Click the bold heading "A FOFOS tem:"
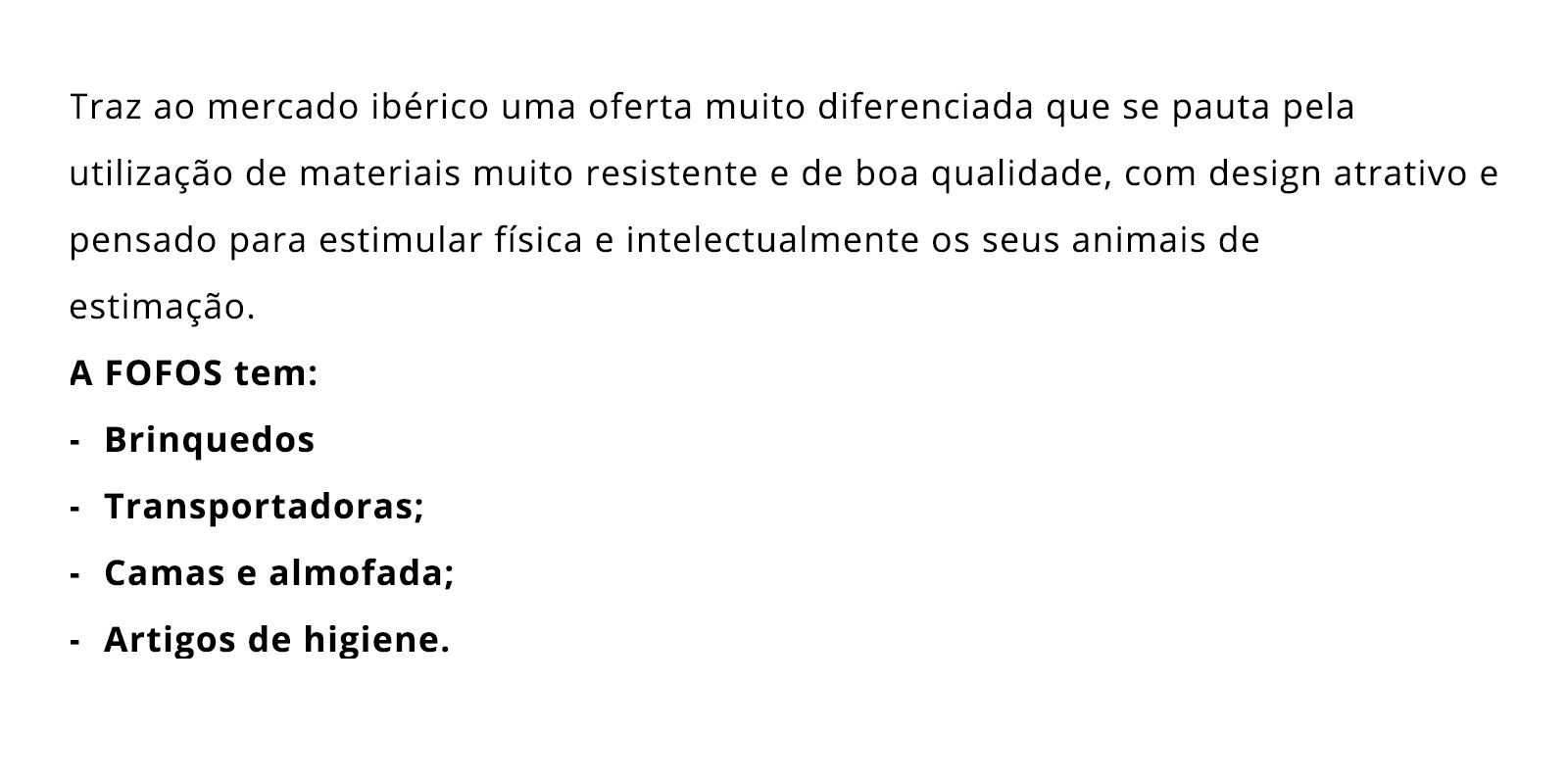1568x784 pixels. coord(194,373)
